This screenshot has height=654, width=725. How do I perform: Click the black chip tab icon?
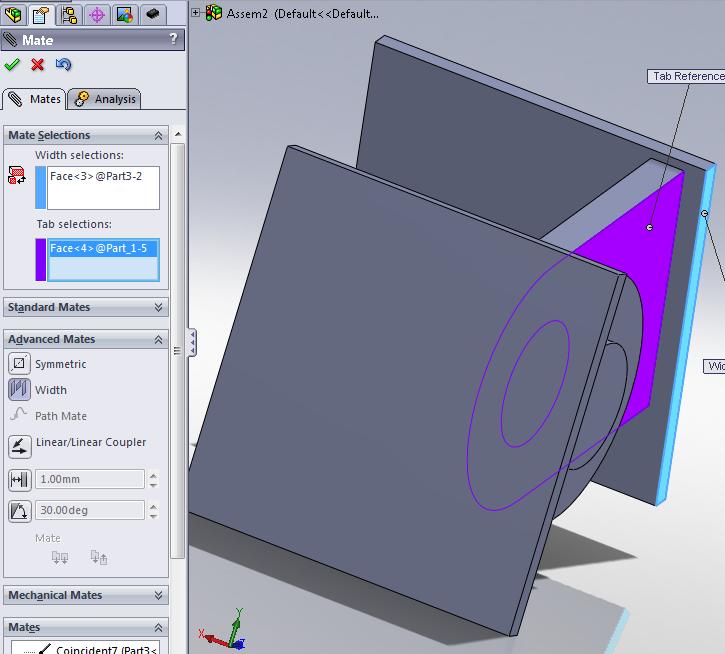click(153, 15)
